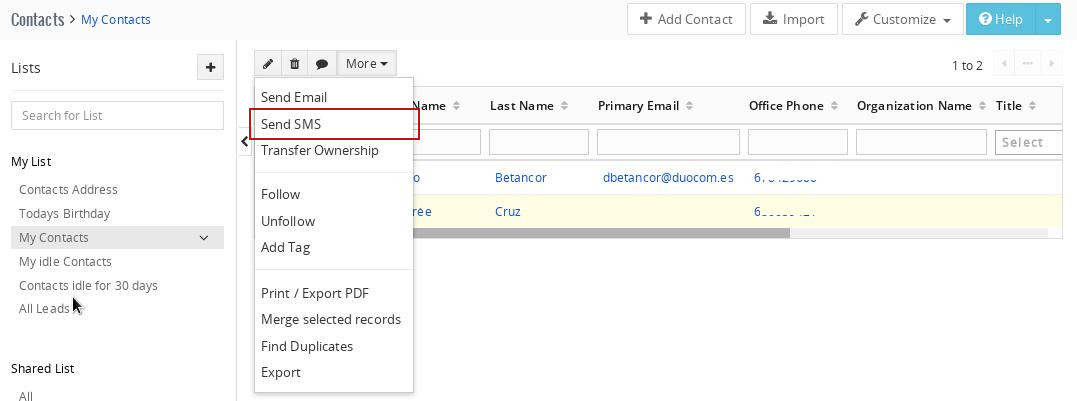1077x401 pixels.
Task: Click the trash delete icon
Action: click(295, 64)
